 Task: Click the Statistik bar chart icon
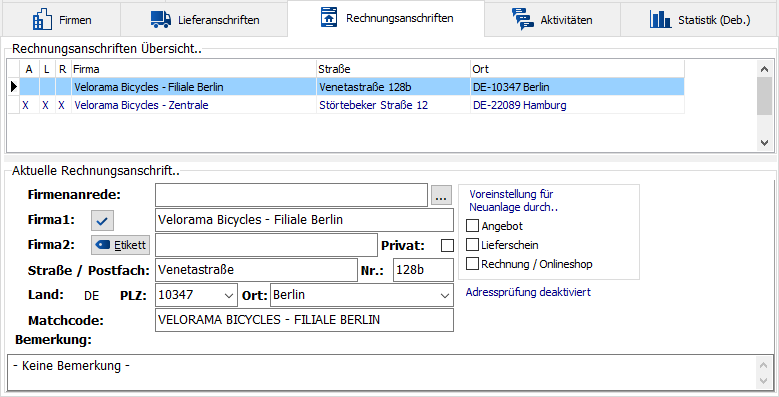click(660, 19)
